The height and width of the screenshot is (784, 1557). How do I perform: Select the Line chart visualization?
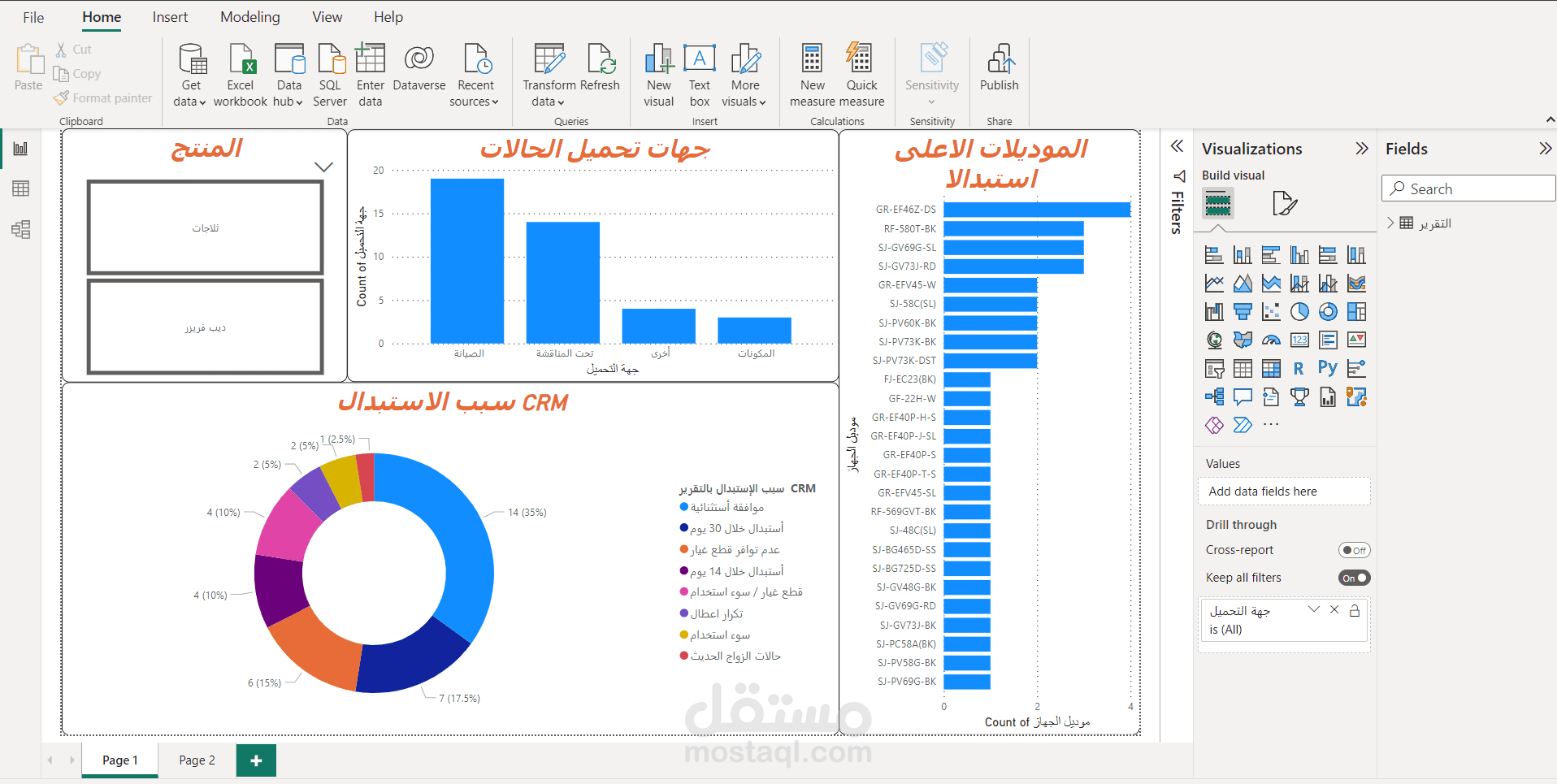coord(1214,284)
